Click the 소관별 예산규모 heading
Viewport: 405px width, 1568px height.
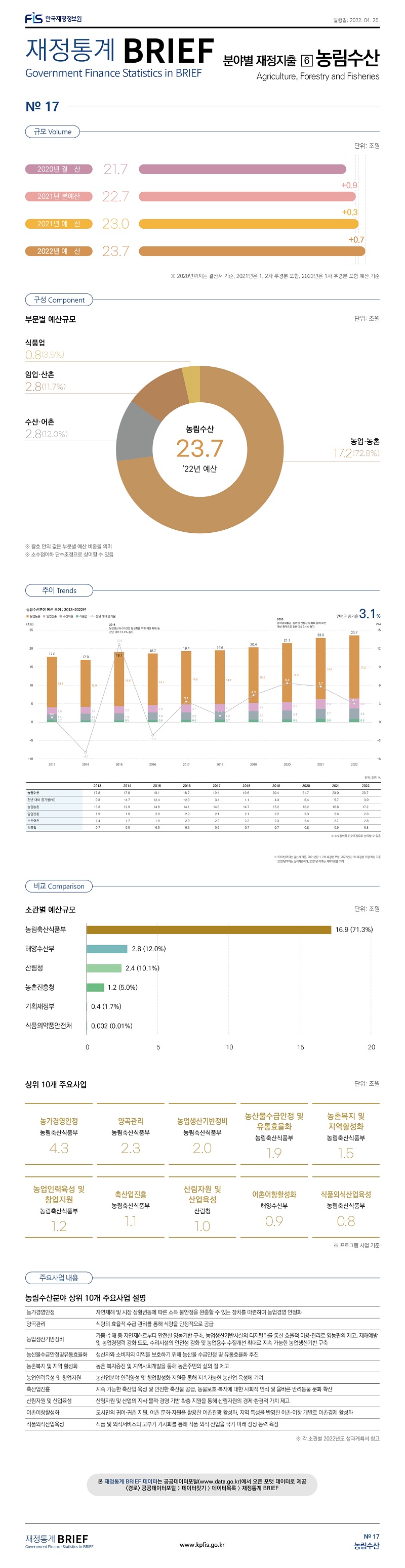tap(51, 909)
